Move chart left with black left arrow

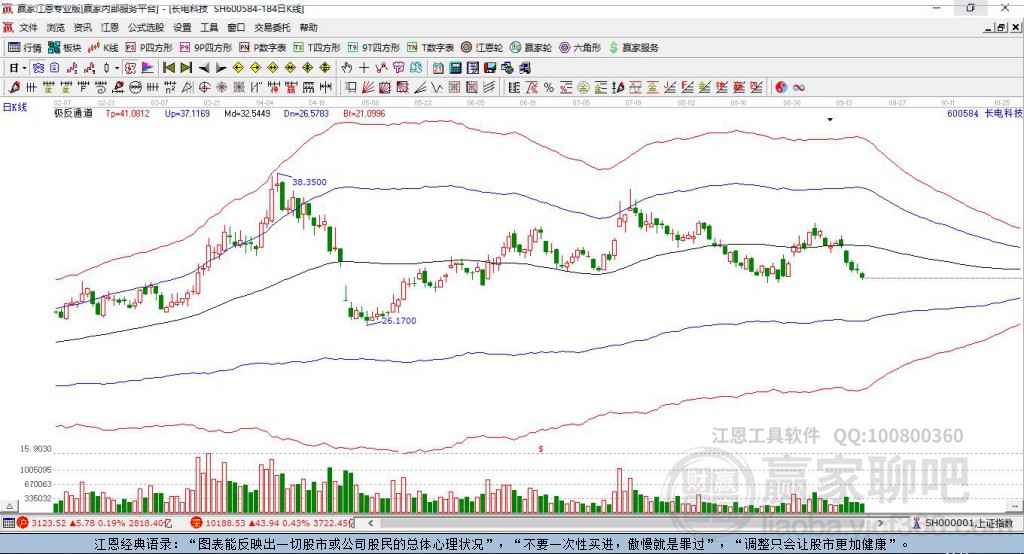coord(204,68)
